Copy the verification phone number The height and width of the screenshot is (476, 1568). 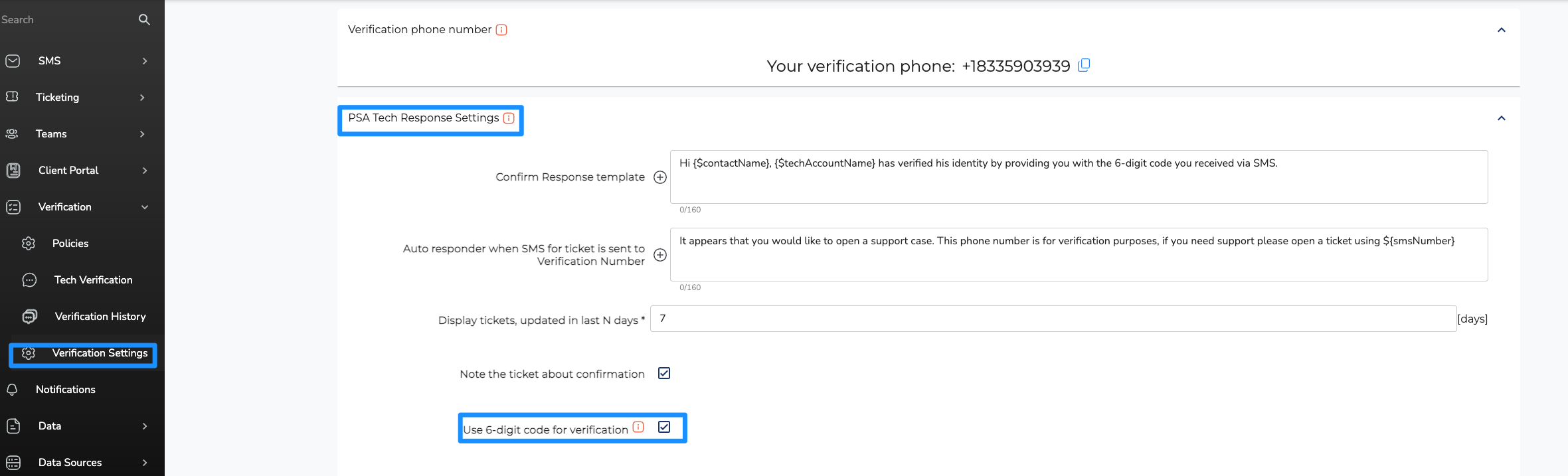1083,65
